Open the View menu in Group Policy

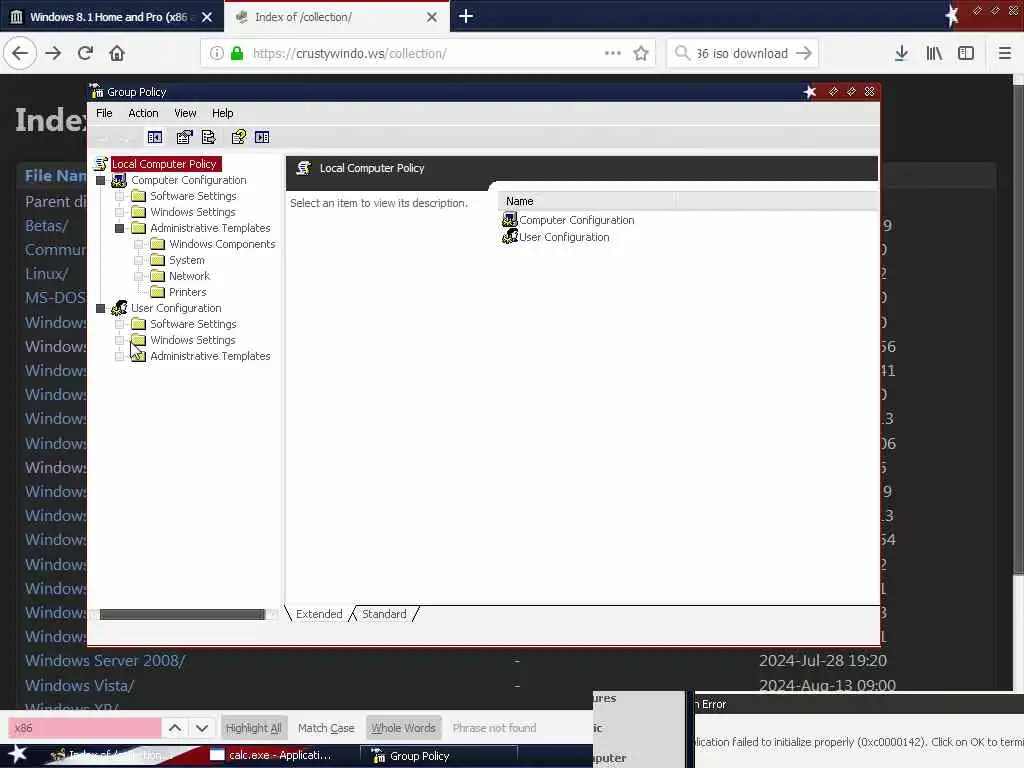(185, 113)
